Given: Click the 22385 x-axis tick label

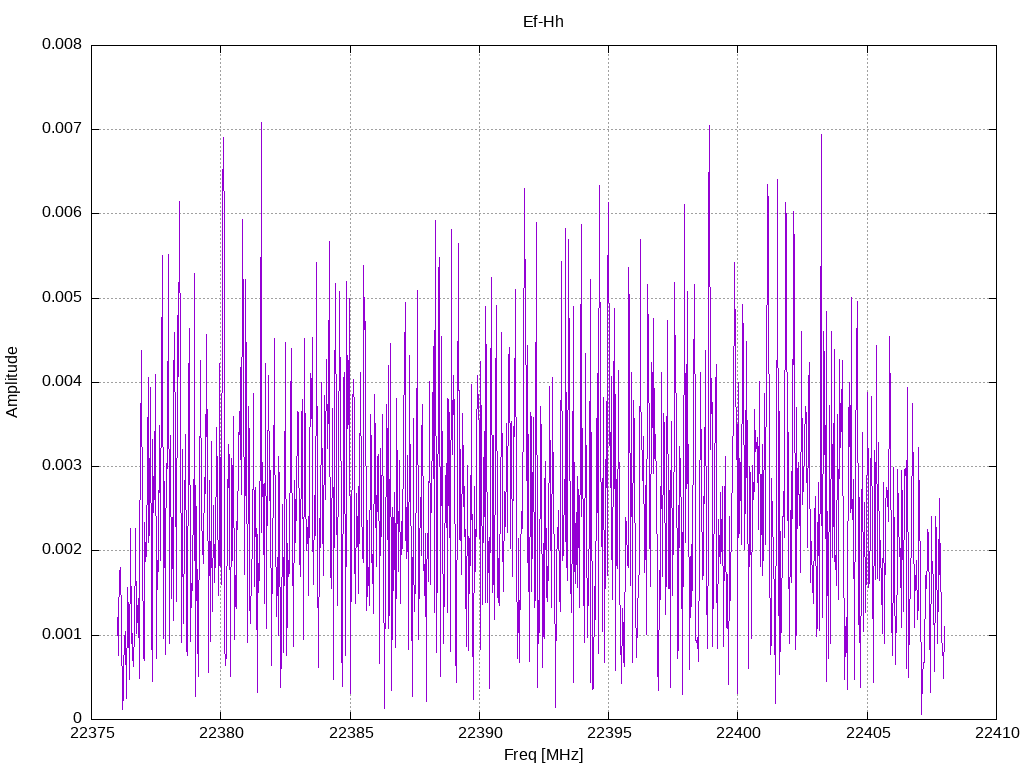Looking at the screenshot, I should click(351, 733).
